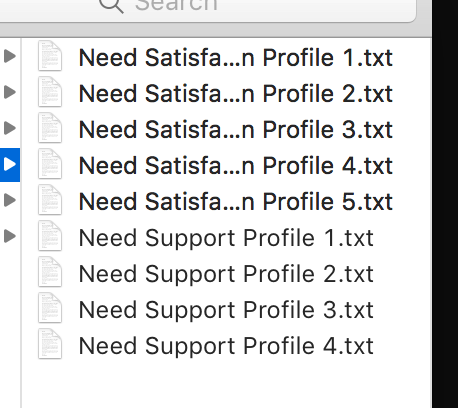Select file icon of Need Support Profile 2.txt
Screen dimensions: 458x408
pos(50,272)
